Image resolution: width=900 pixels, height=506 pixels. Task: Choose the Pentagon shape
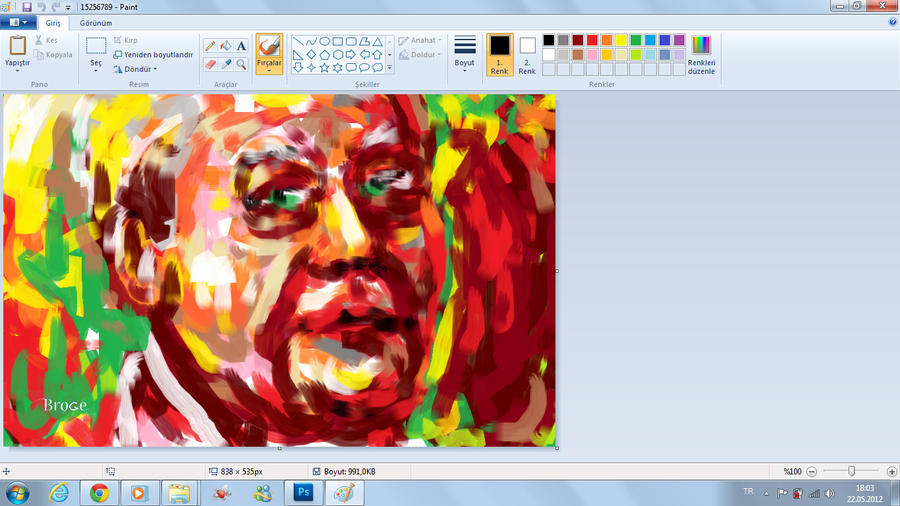324,55
